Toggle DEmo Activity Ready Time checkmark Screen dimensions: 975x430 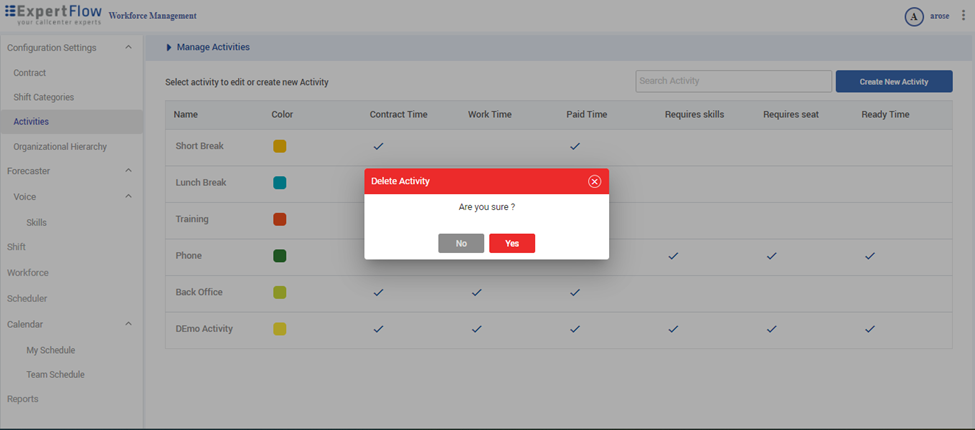click(870, 329)
